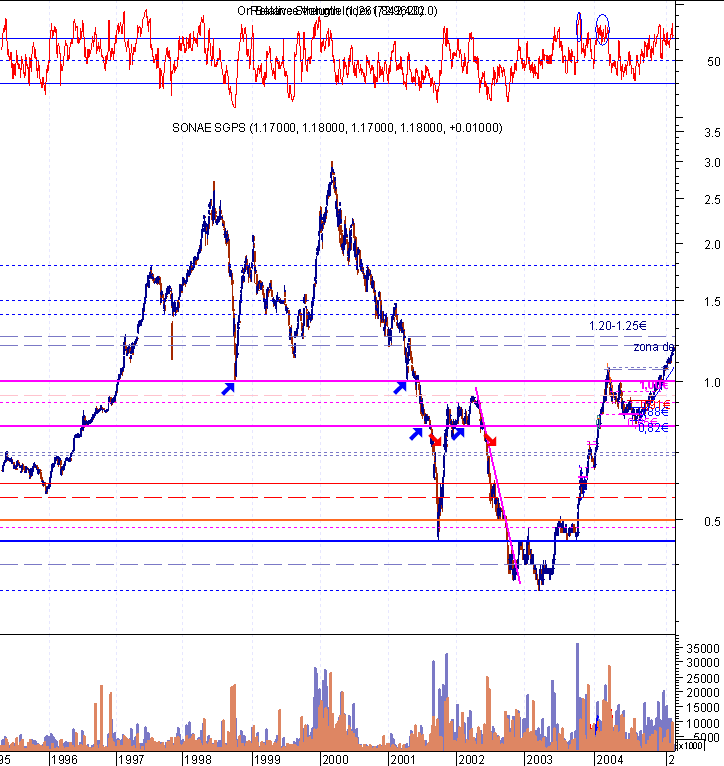Select the 0,82€ support annotation
The width and height of the screenshot is (724, 766).
click(x=653, y=428)
